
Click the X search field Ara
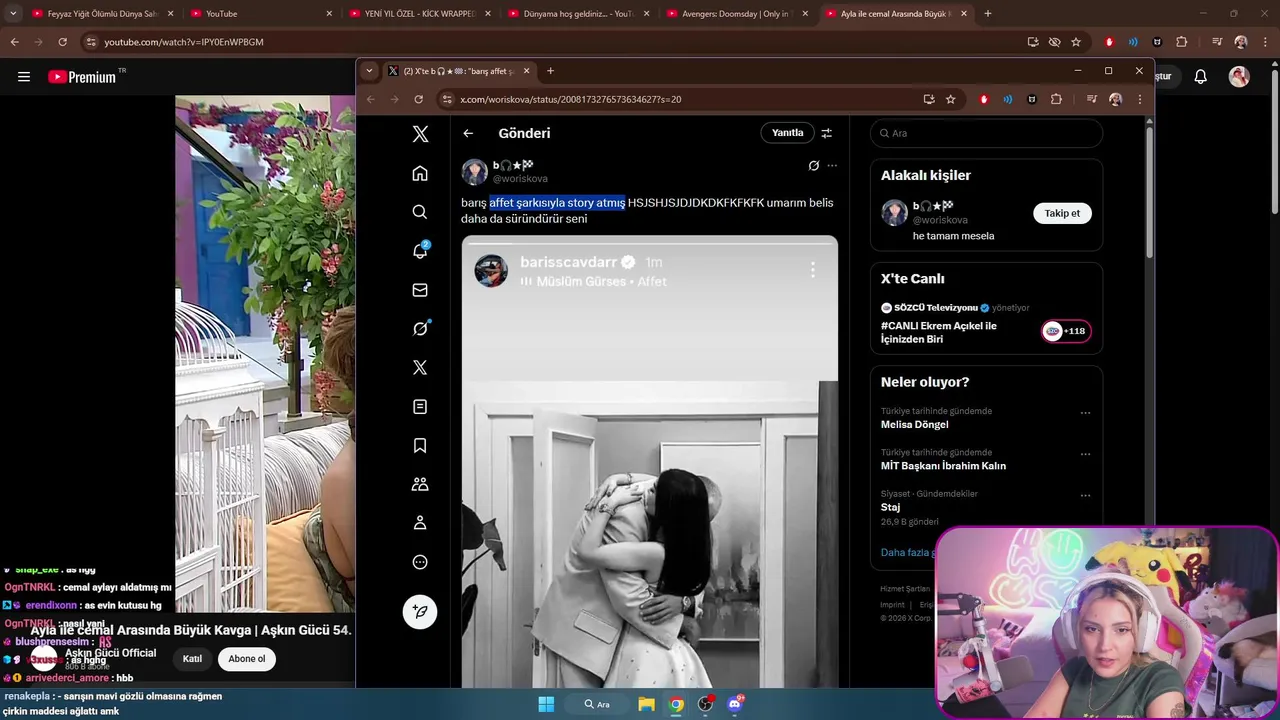[x=986, y=133]
